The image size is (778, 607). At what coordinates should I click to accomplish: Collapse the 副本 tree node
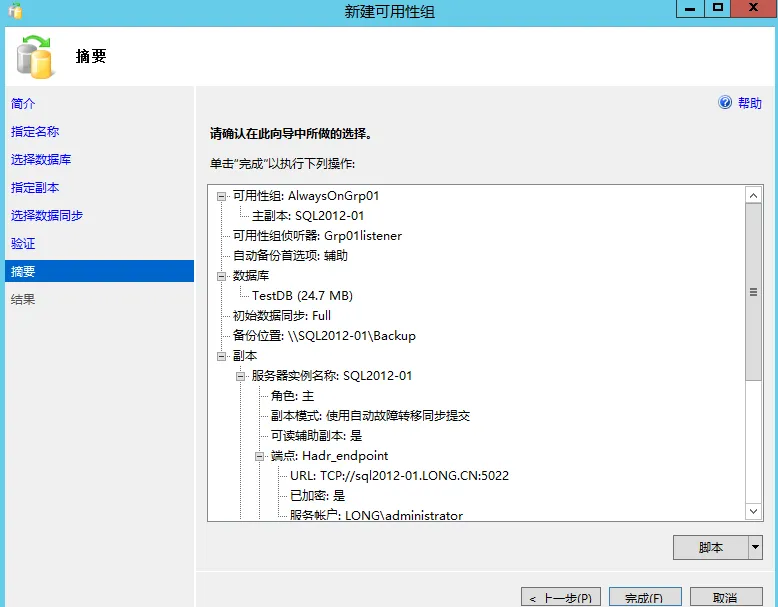coord(221,356)
